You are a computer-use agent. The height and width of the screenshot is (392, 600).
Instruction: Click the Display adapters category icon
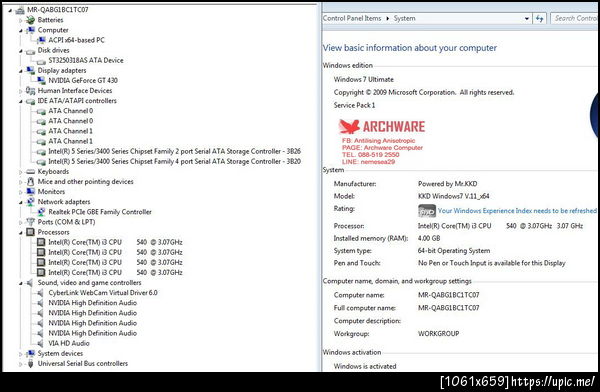pyautogui.click(x=31, y=70)
